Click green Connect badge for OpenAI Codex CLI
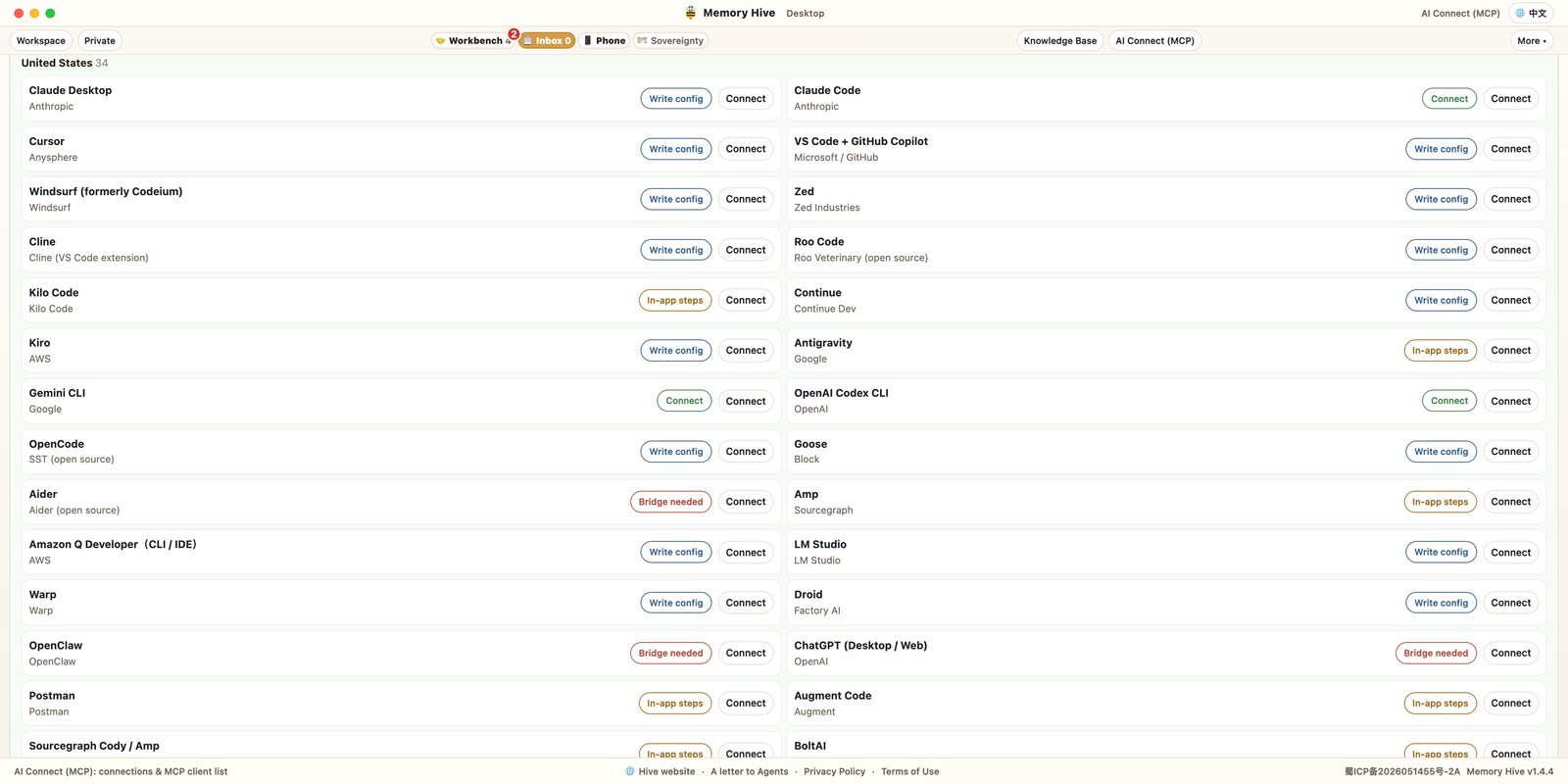Screen dimensions: 1568x784 click(x=1449, y=401)
